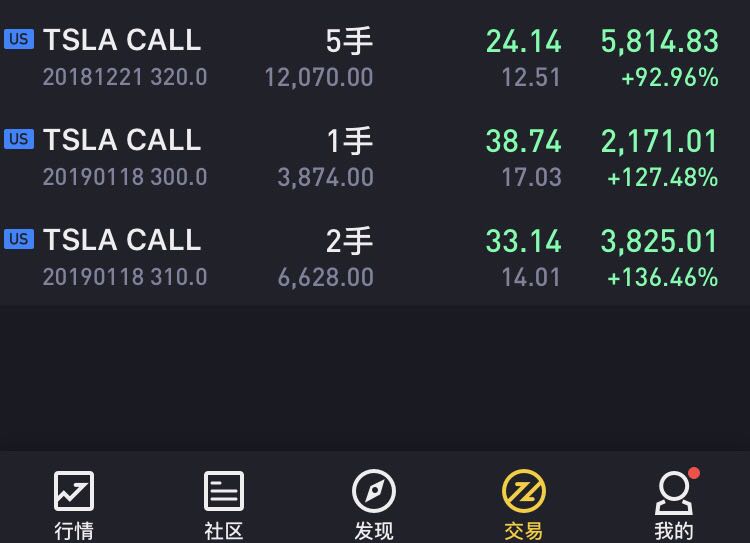Open TSLA CALL 20190118 310.0 position
The image size is (750, 543).
click(x=375, y=257)
